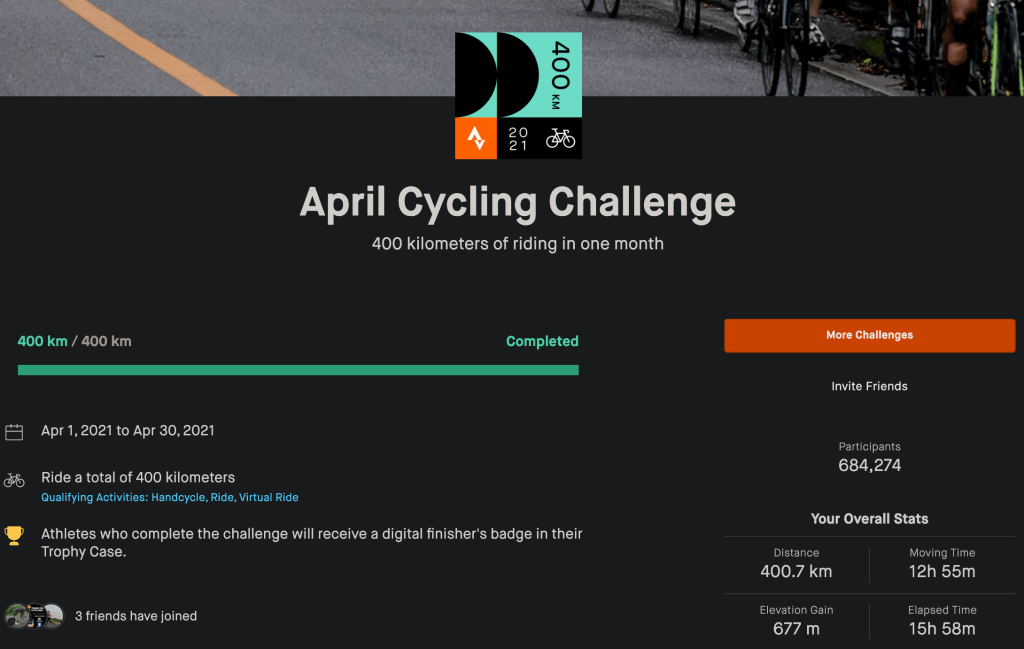Open More Challenges
This screenshot has height=649, width=1024.
point(869,335)
